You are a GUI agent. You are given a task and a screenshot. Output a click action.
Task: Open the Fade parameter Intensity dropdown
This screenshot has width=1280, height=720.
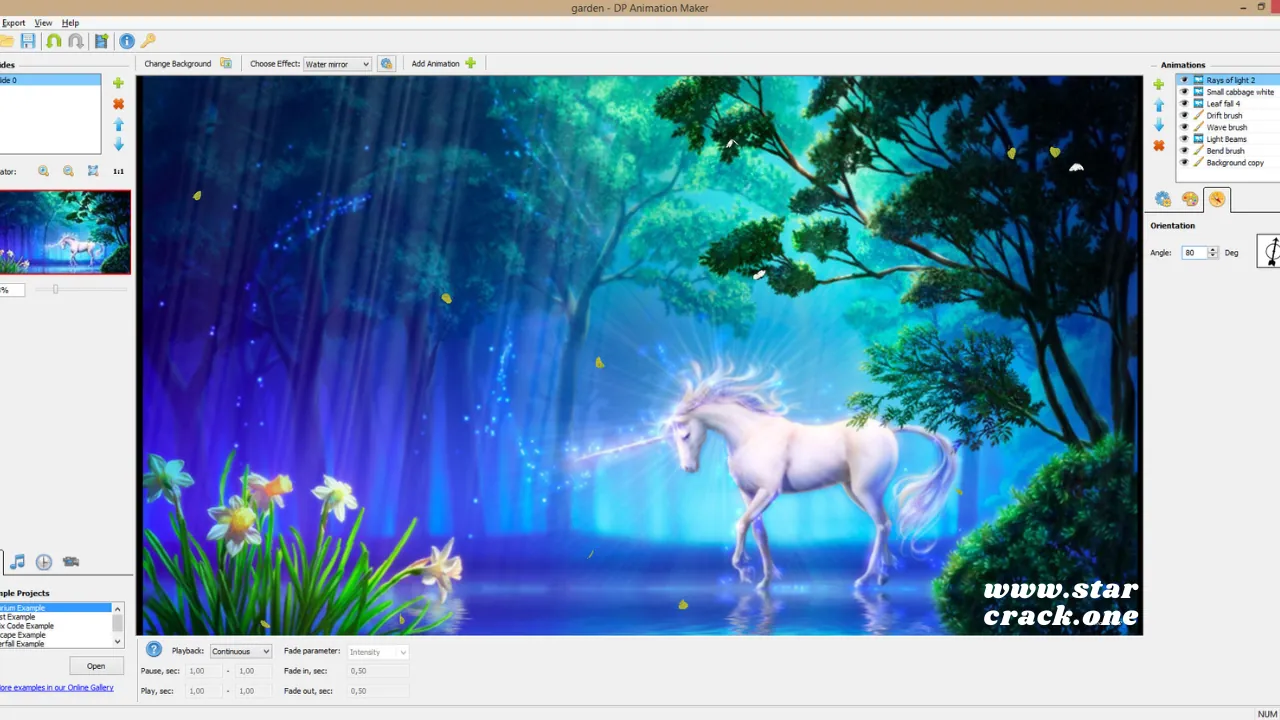tap(378, 652)
